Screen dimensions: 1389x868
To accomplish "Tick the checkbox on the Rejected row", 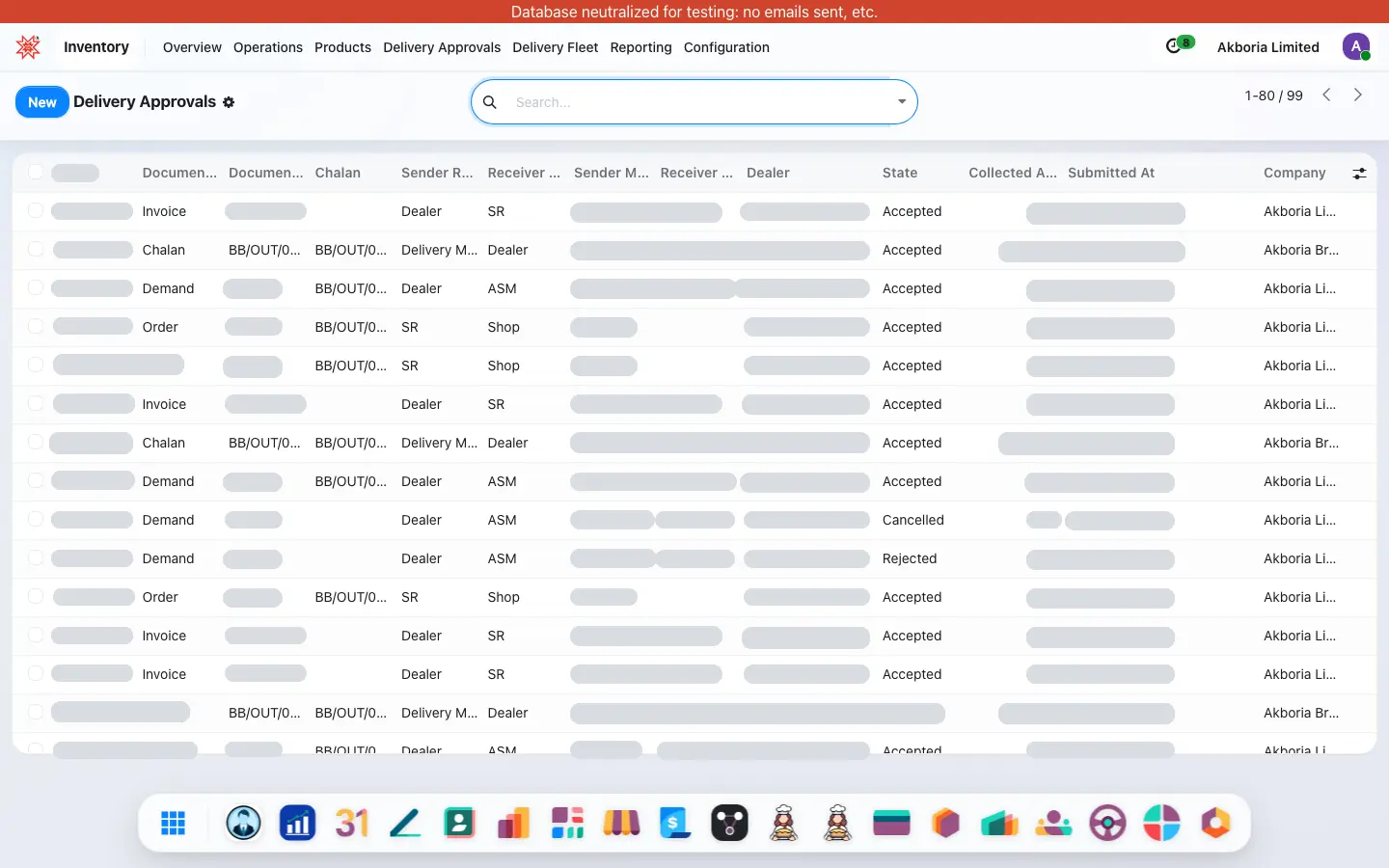I will [36, 558].
